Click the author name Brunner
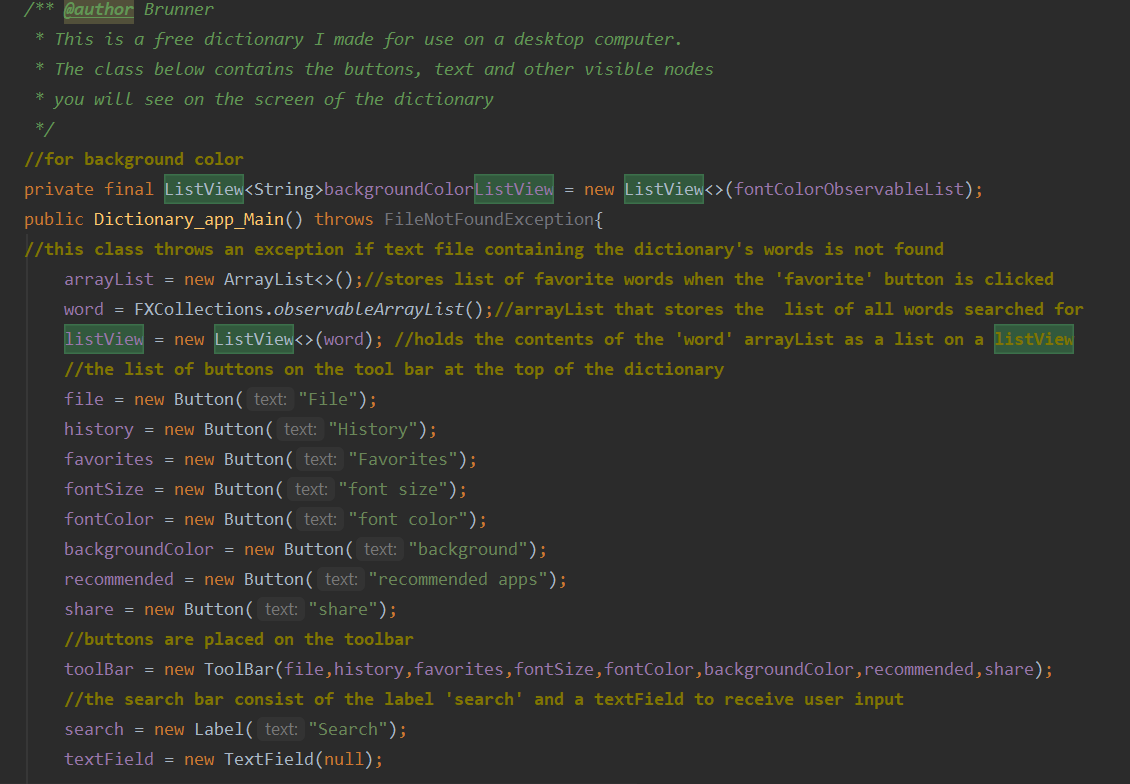This screenshot has width=1130, height=784. [x=179, y=9]
